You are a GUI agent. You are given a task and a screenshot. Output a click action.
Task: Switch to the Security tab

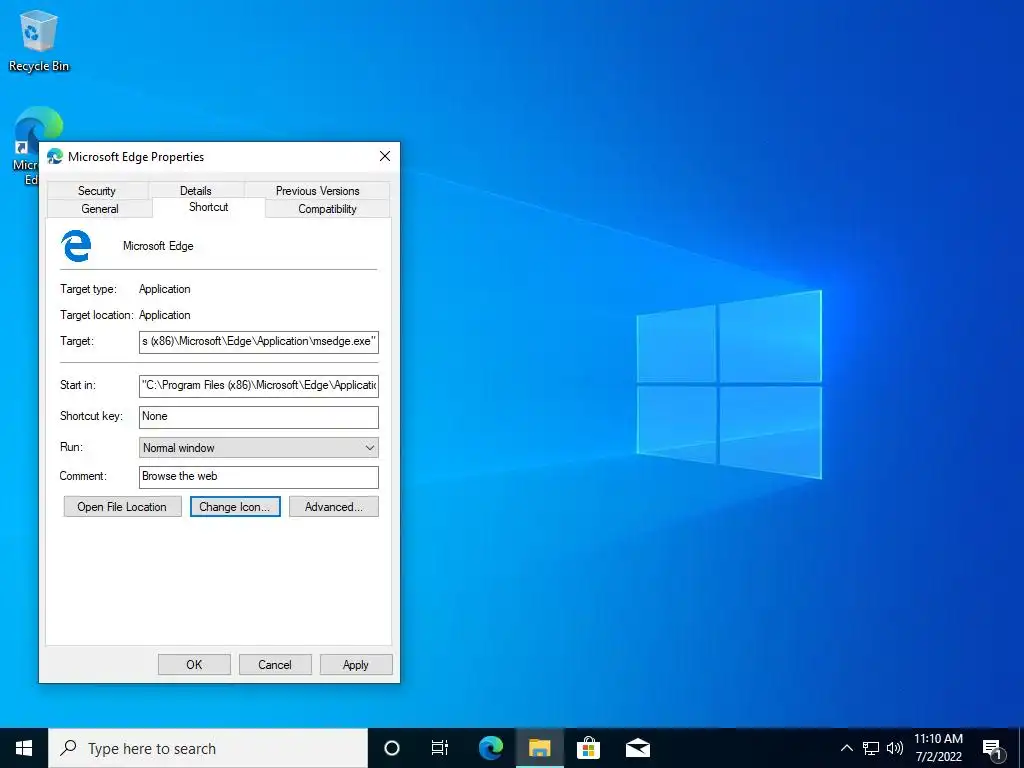(x=97, y=191)
